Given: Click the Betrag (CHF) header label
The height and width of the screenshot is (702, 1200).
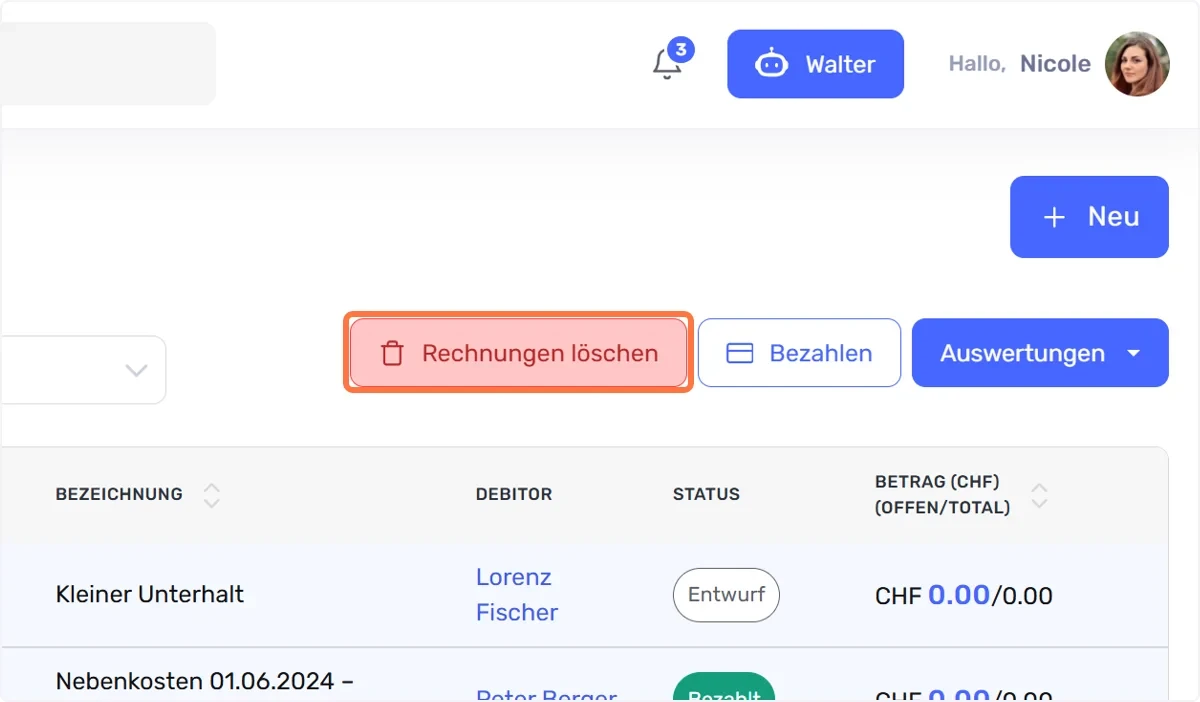Looking at the screenshot, I should (942, 494).
